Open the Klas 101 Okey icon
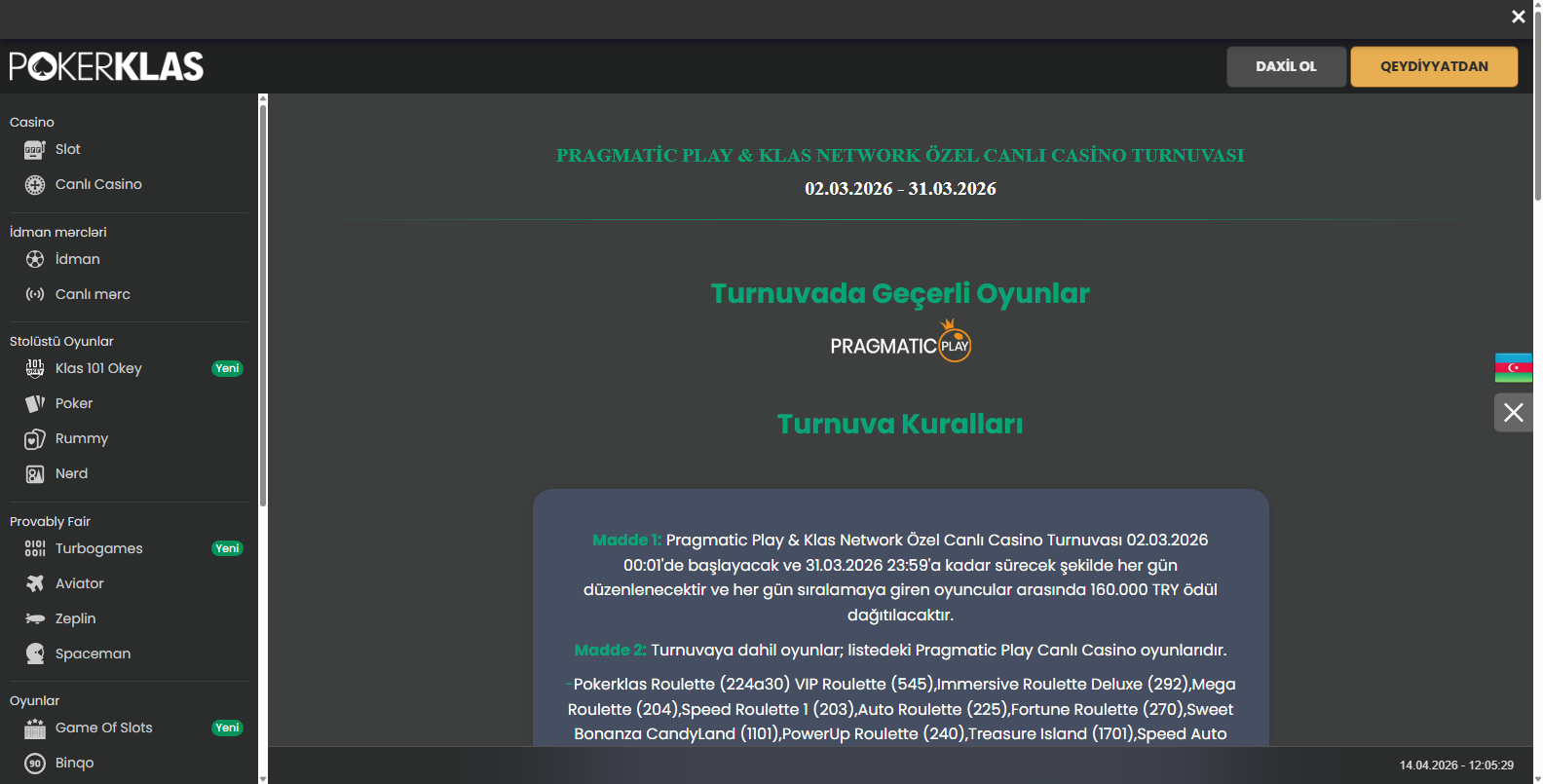The height and width of the screenshot is (784, 1543). (35, 368)
